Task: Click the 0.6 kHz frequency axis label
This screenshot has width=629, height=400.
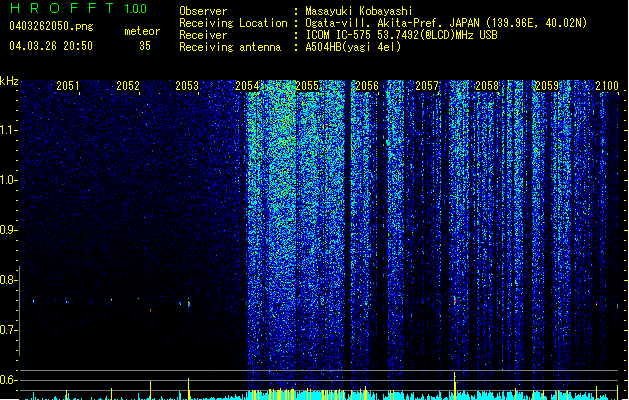Action: coord(9,380)
